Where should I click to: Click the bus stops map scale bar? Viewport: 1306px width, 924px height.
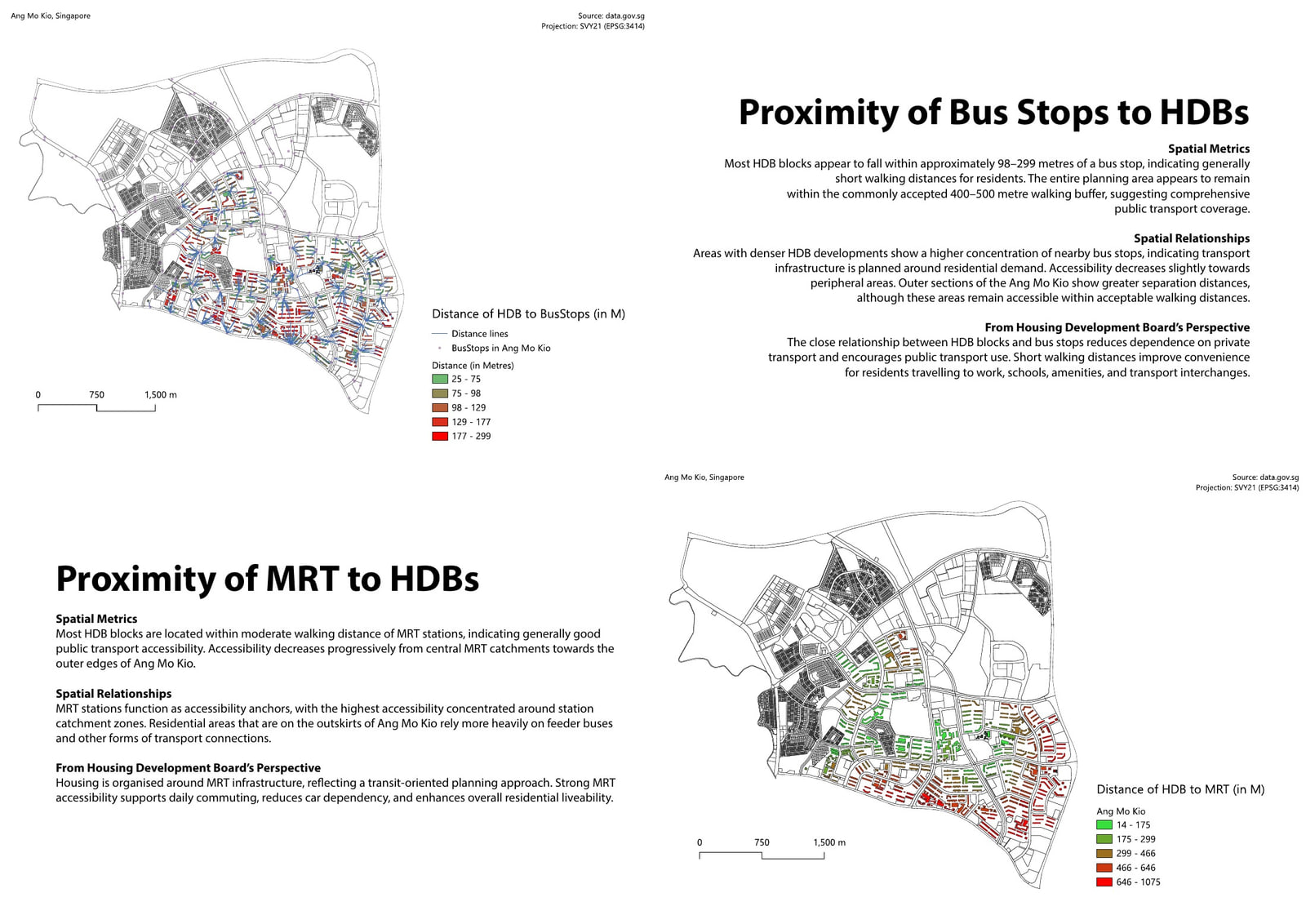pyautogui.click(x=96, y=407)
